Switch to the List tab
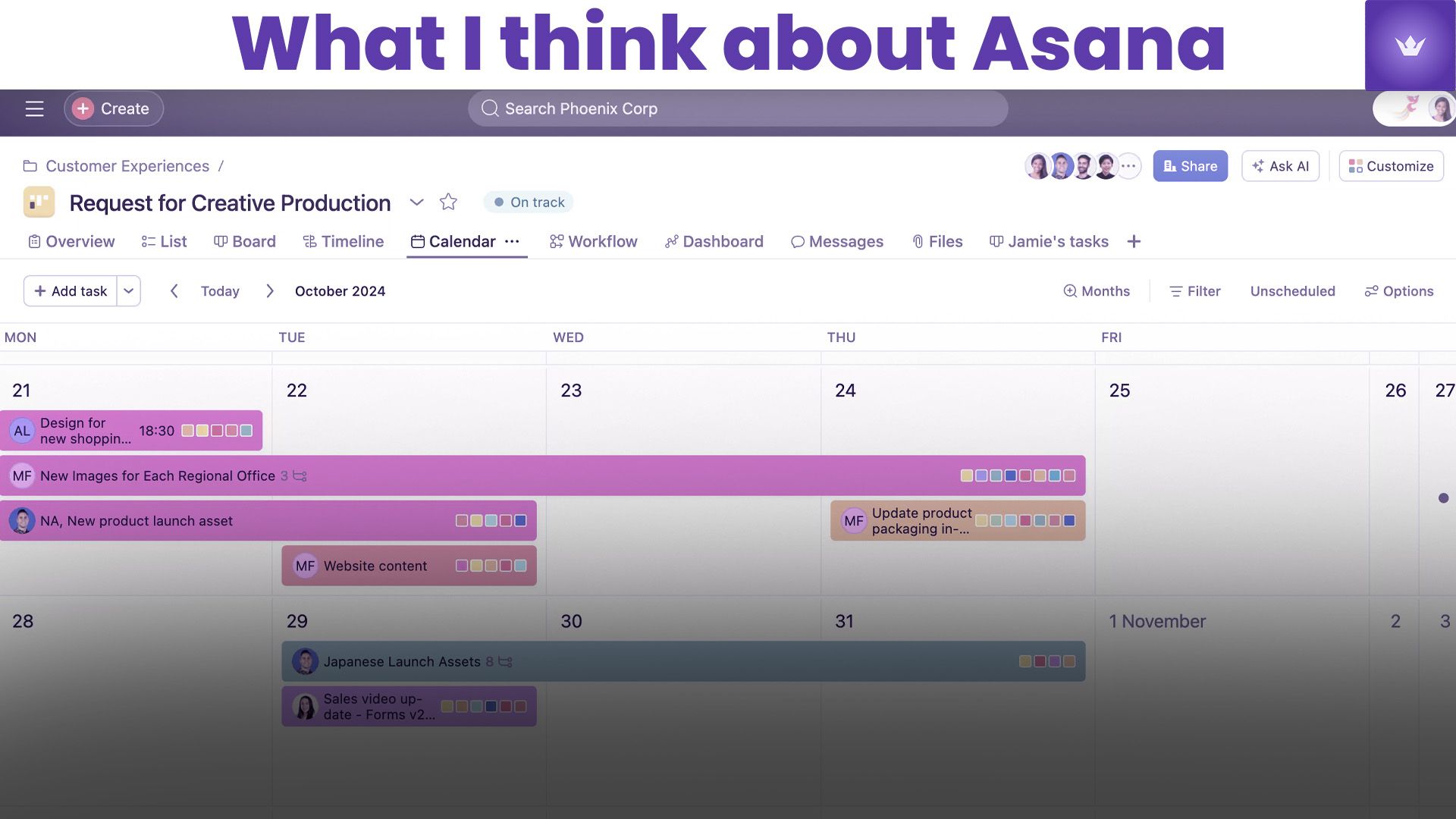 pyautogui.click(x=164, y=241)
